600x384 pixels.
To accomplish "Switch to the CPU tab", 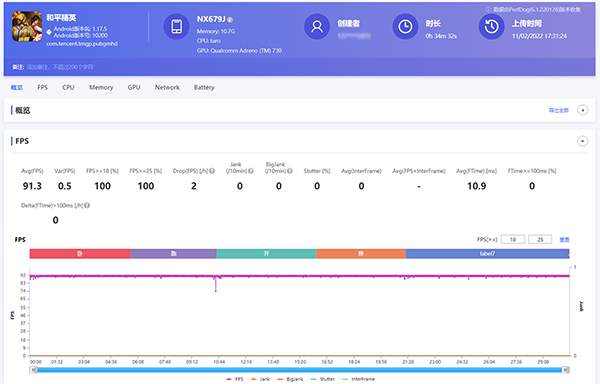I will pos(68,87).
